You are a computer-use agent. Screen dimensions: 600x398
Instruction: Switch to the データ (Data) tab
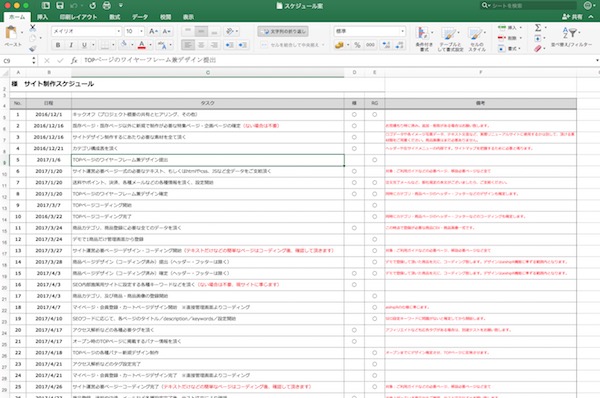tap(140, 17)
